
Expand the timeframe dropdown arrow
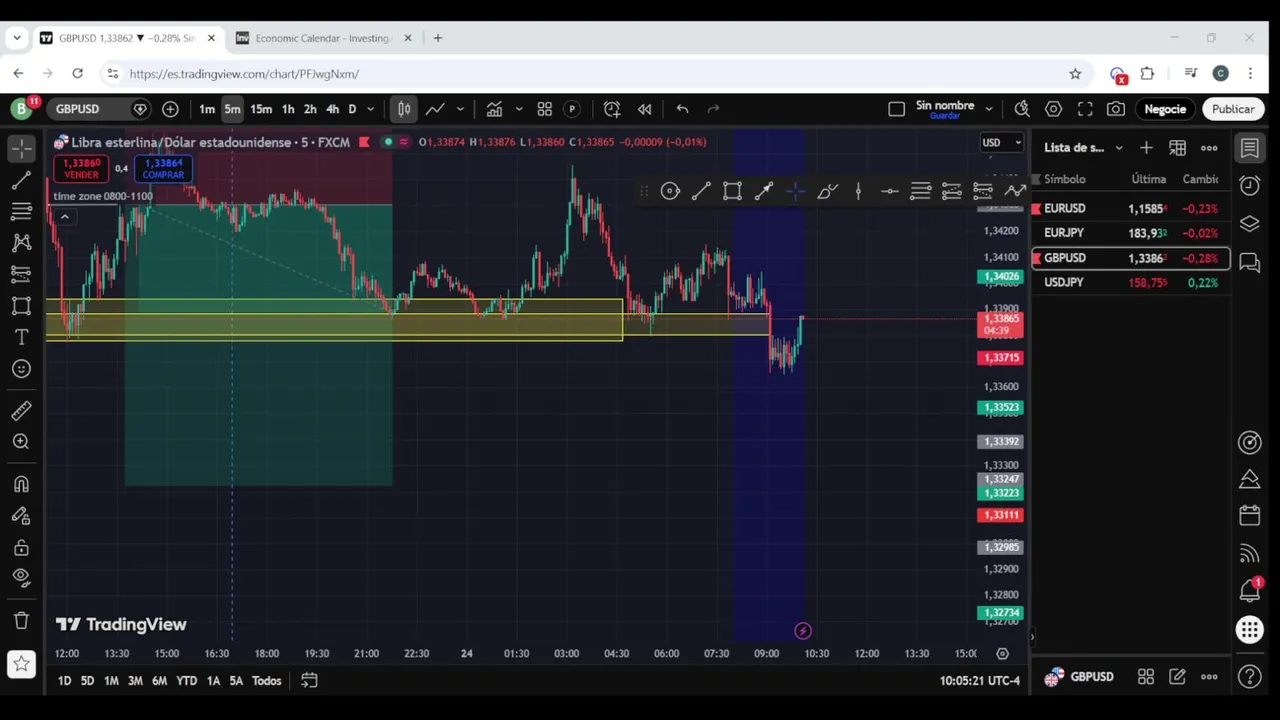(x=370, y=109)
